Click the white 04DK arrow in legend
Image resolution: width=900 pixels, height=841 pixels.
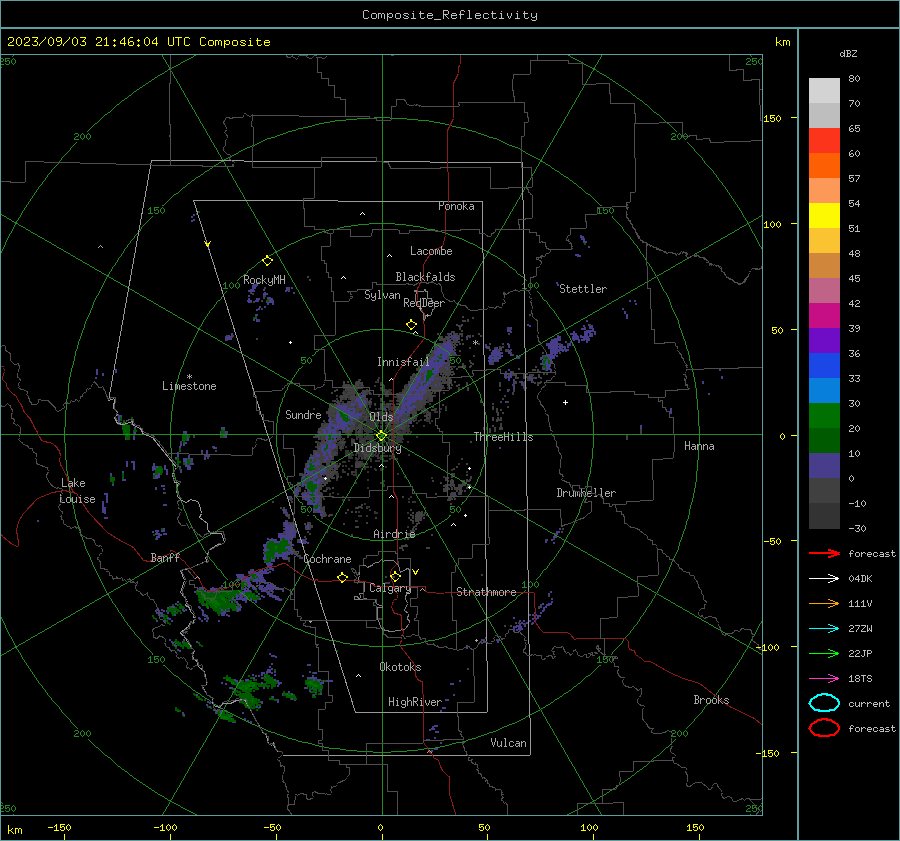[x=824, y=578]
